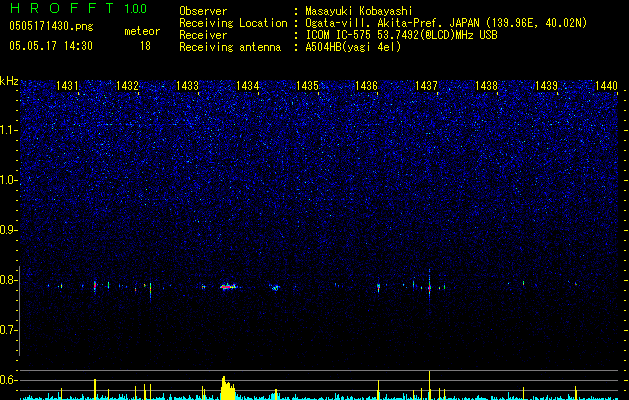
Task: Click the 1432 time axis label
Action: pos(127,86)
